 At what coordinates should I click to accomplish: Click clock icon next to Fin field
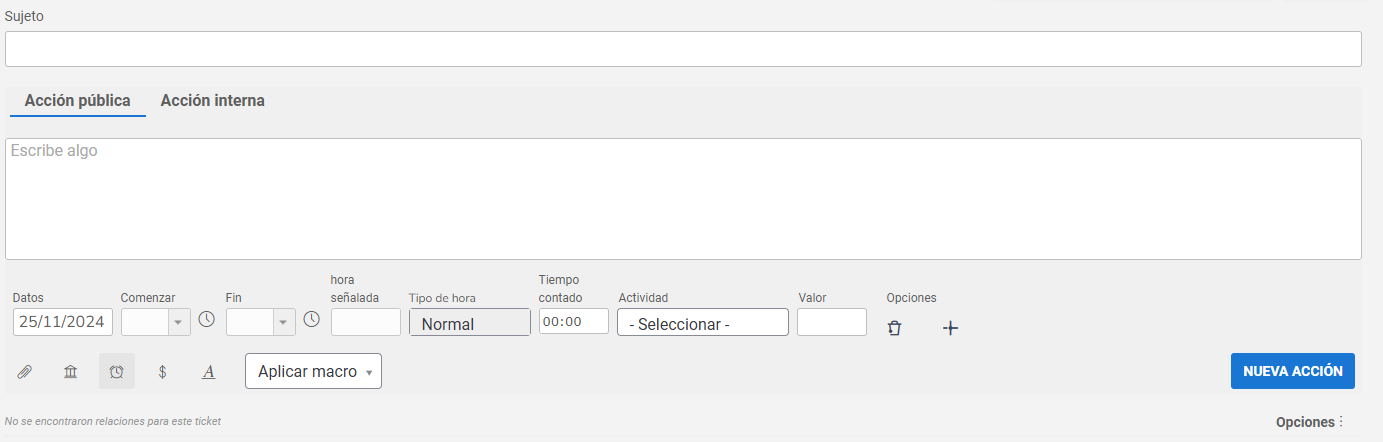pos(311,320)
